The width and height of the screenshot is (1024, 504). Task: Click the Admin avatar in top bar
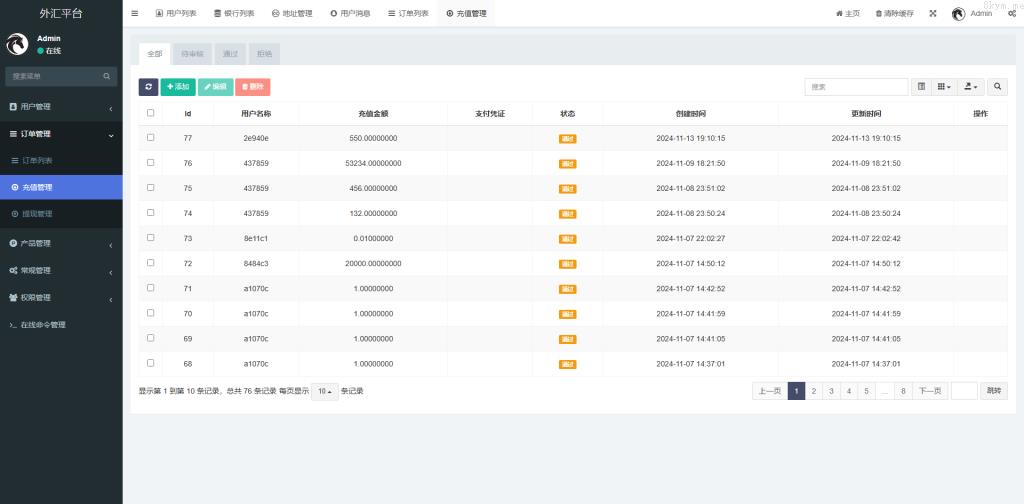(958, 13)
